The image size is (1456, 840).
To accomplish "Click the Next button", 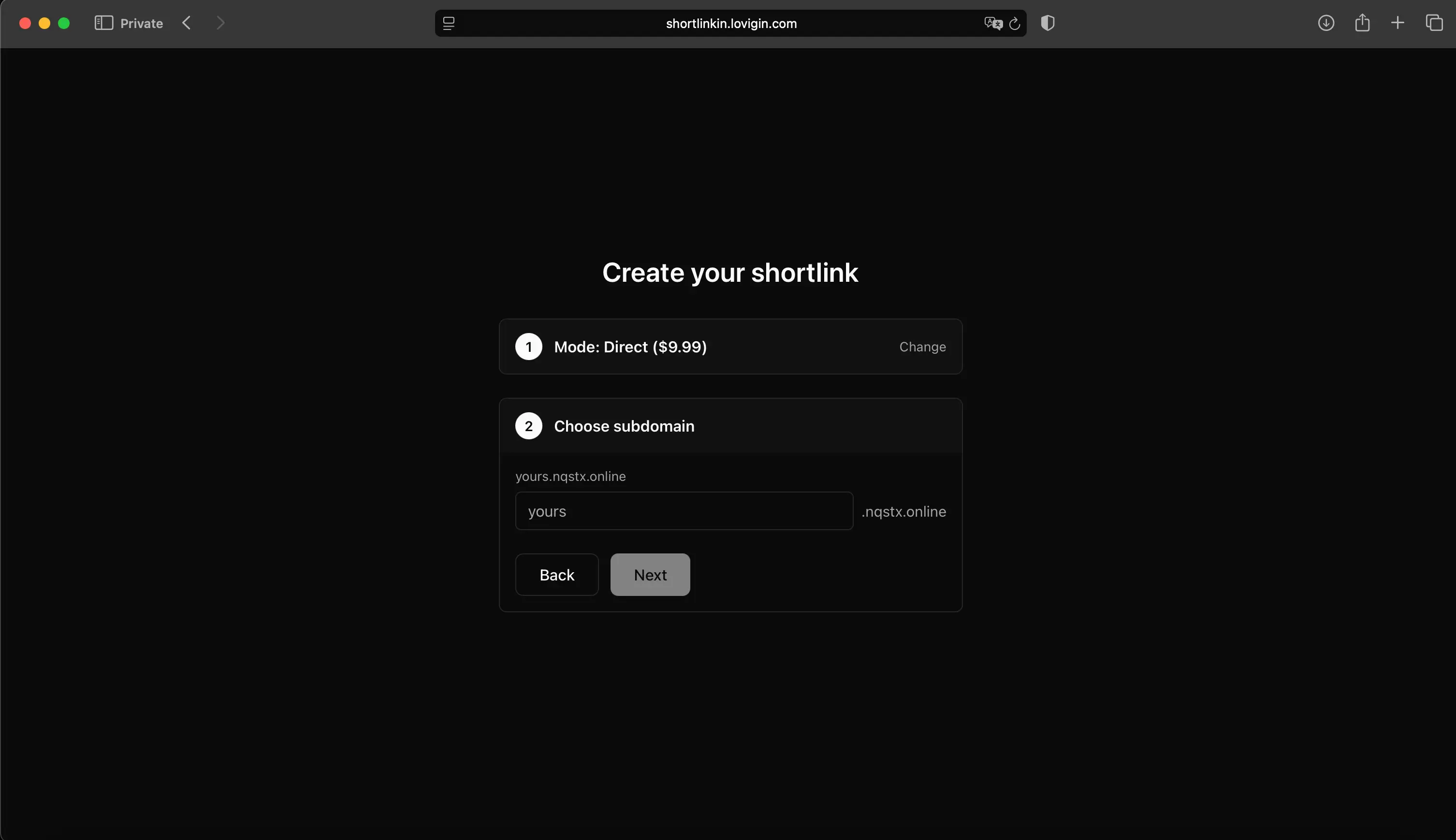I will tap(649, 574).
